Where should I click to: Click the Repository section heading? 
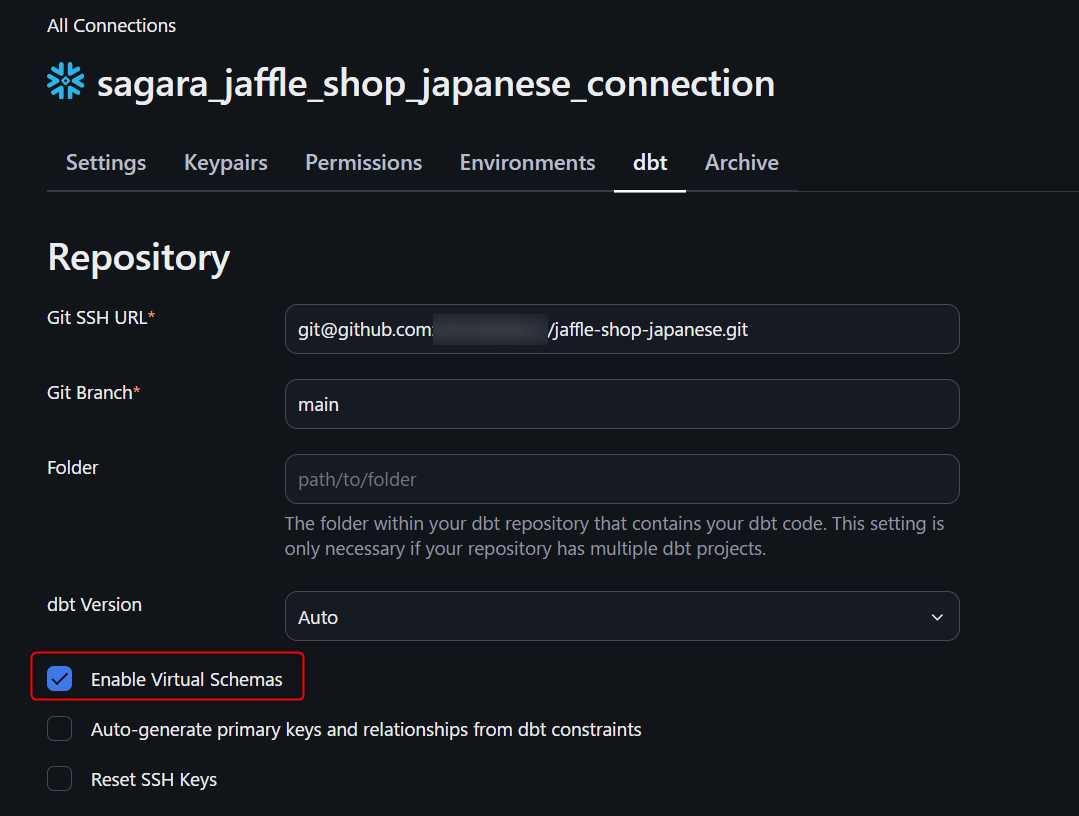138,258
